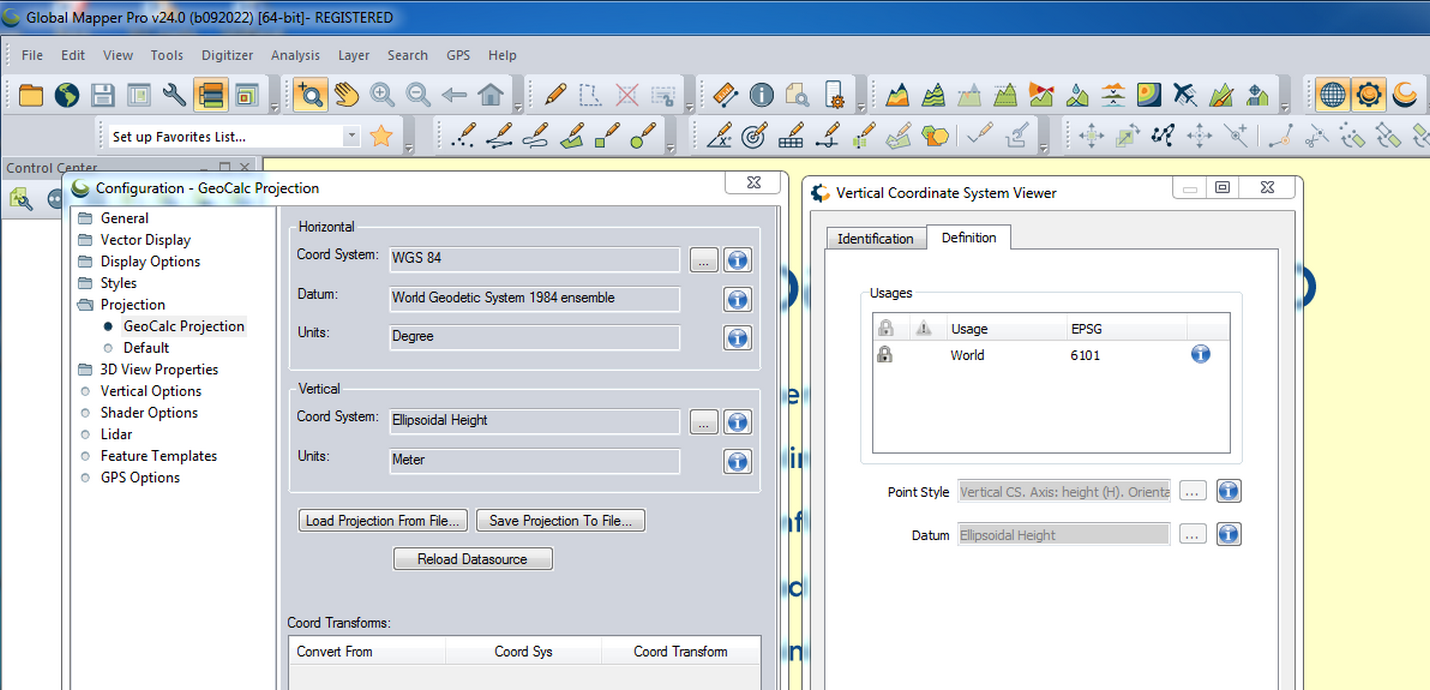Open the Measure ruler tool
Screen dimensions: 1430x690
(725, 95)
